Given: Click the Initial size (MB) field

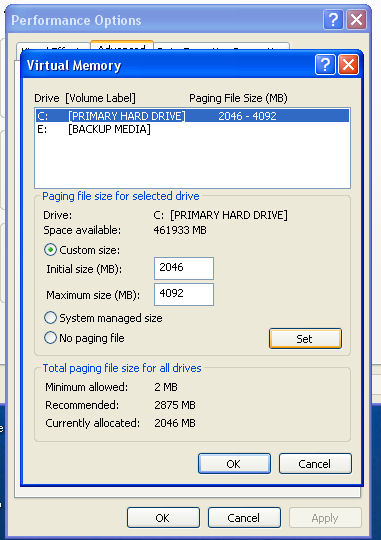Looking at the screenshot, I should (184, 268).
